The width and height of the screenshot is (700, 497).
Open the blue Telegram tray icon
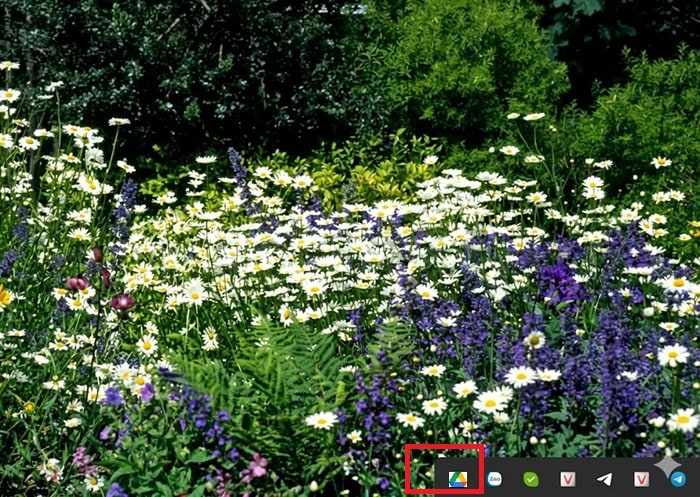(678, 480)
